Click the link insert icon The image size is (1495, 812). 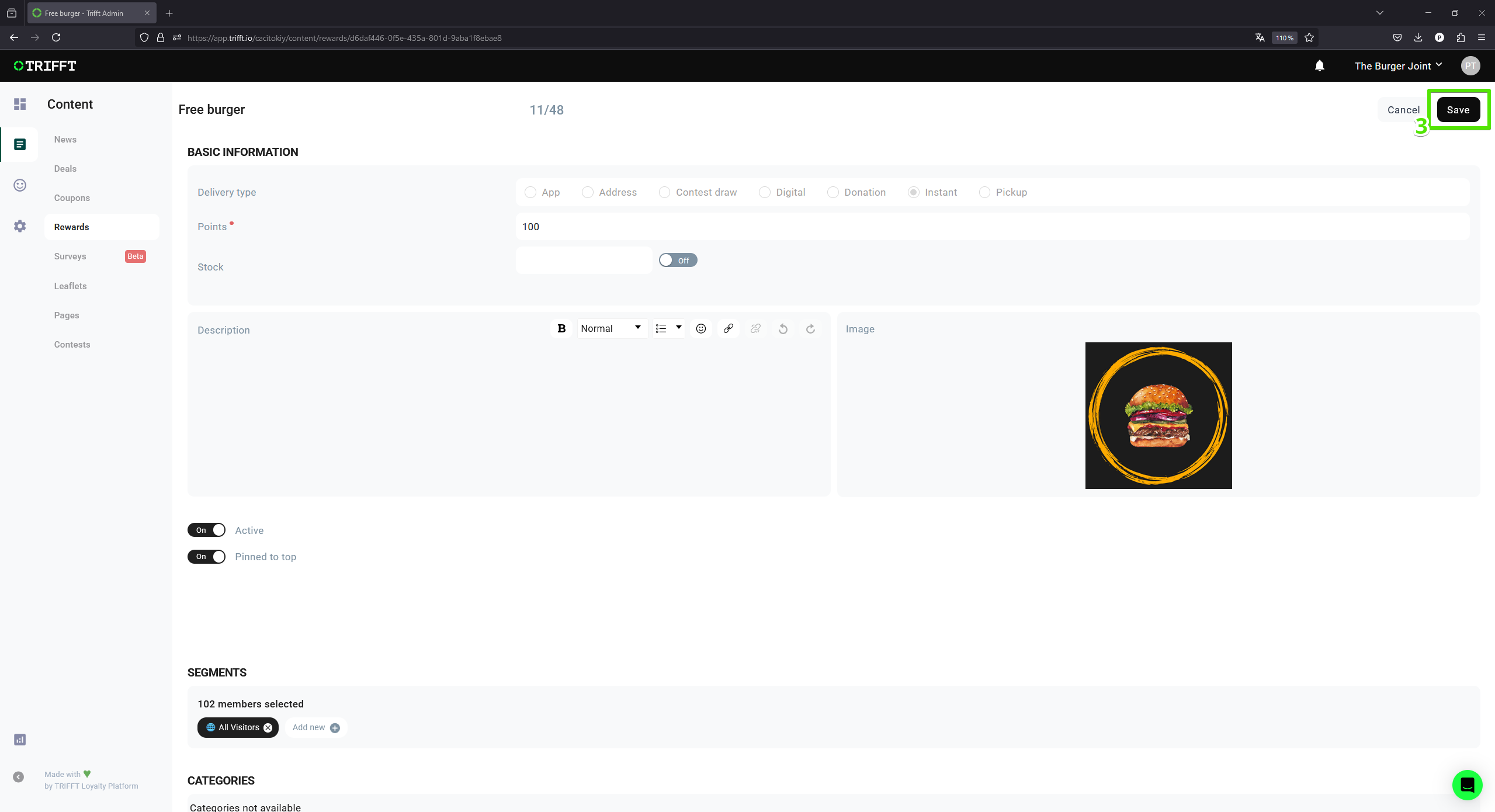tap(729, 328)
